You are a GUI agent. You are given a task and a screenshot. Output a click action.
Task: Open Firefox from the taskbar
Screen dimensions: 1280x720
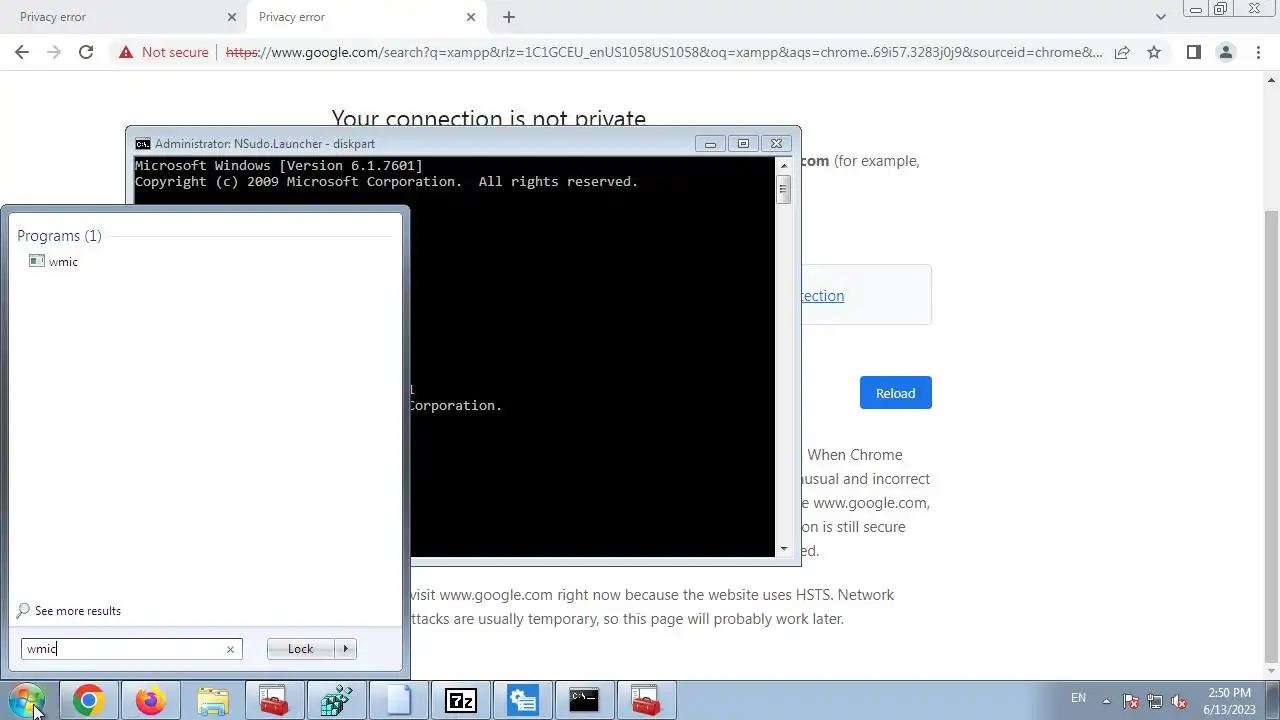click(x=150, y=701)
